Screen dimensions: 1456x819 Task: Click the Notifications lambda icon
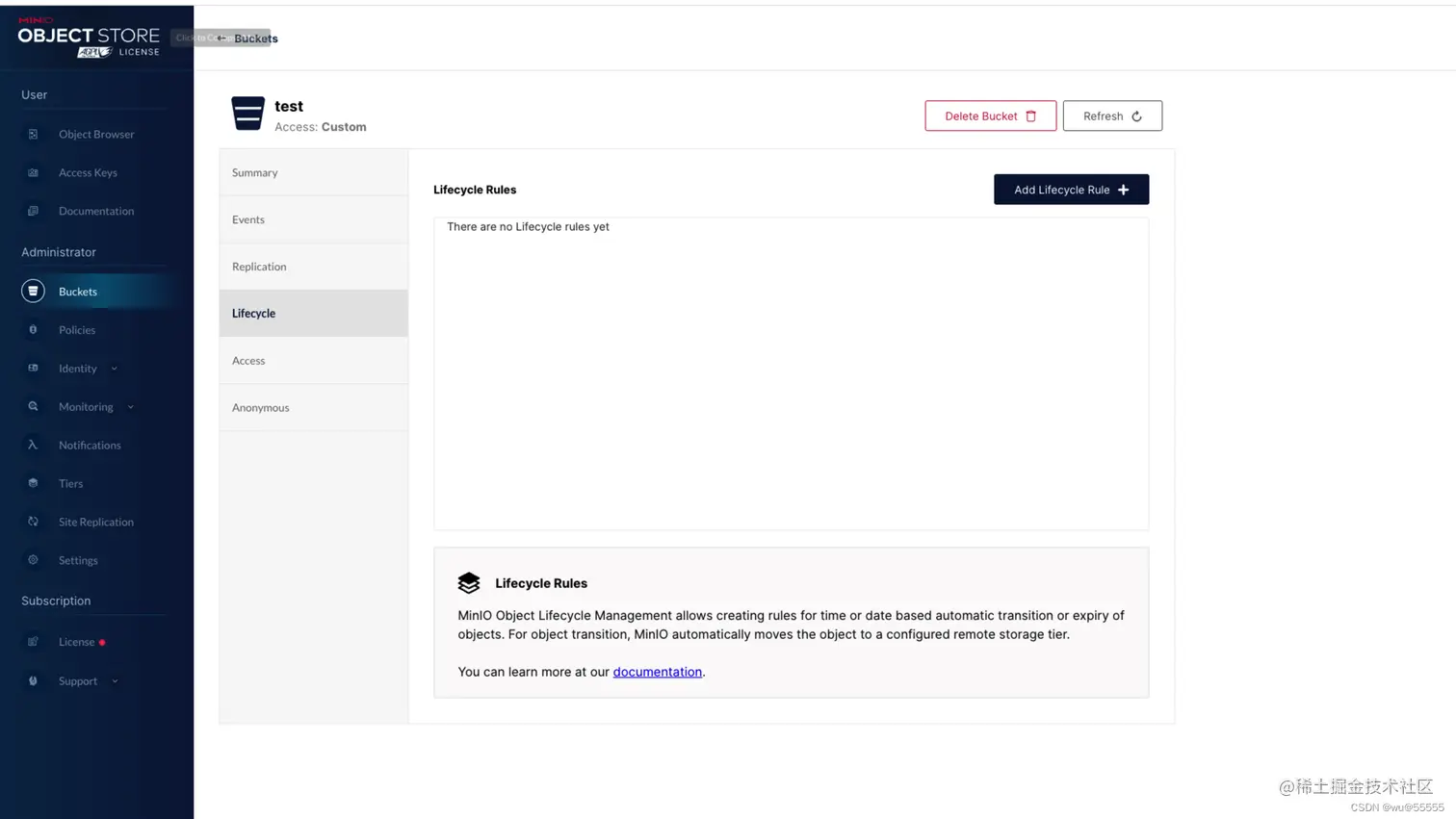tap(33, 445)
